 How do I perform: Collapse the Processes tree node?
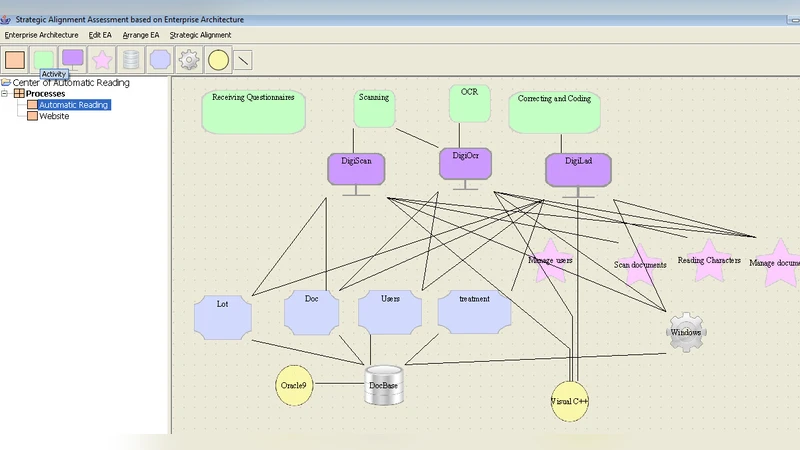tap(6, 94)
